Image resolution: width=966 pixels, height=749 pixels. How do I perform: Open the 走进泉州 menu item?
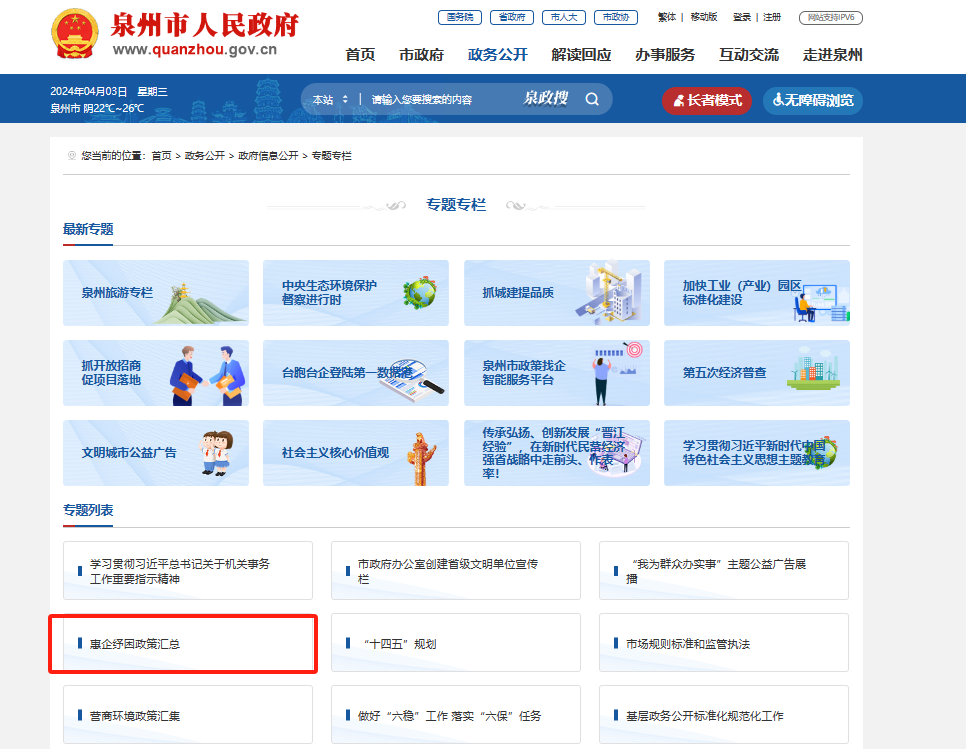(x=832, y=55)
